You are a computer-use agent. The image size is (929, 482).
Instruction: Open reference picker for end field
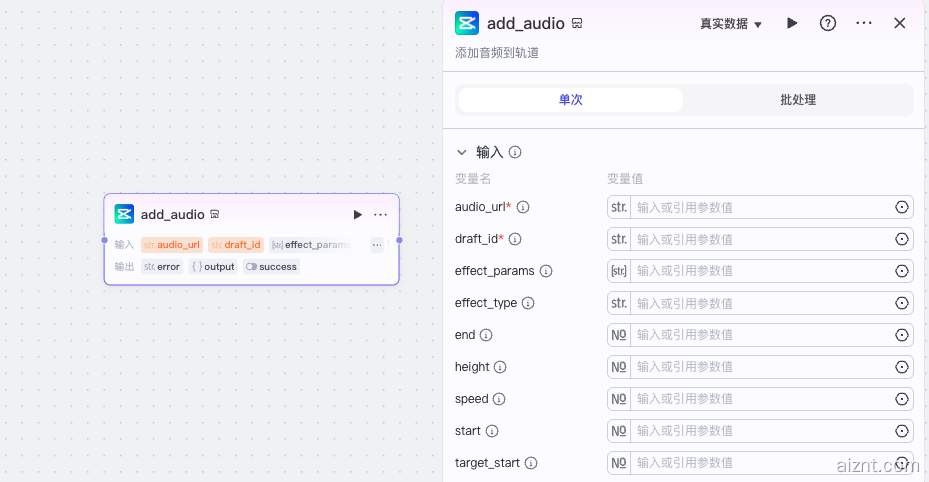[901, 335]
